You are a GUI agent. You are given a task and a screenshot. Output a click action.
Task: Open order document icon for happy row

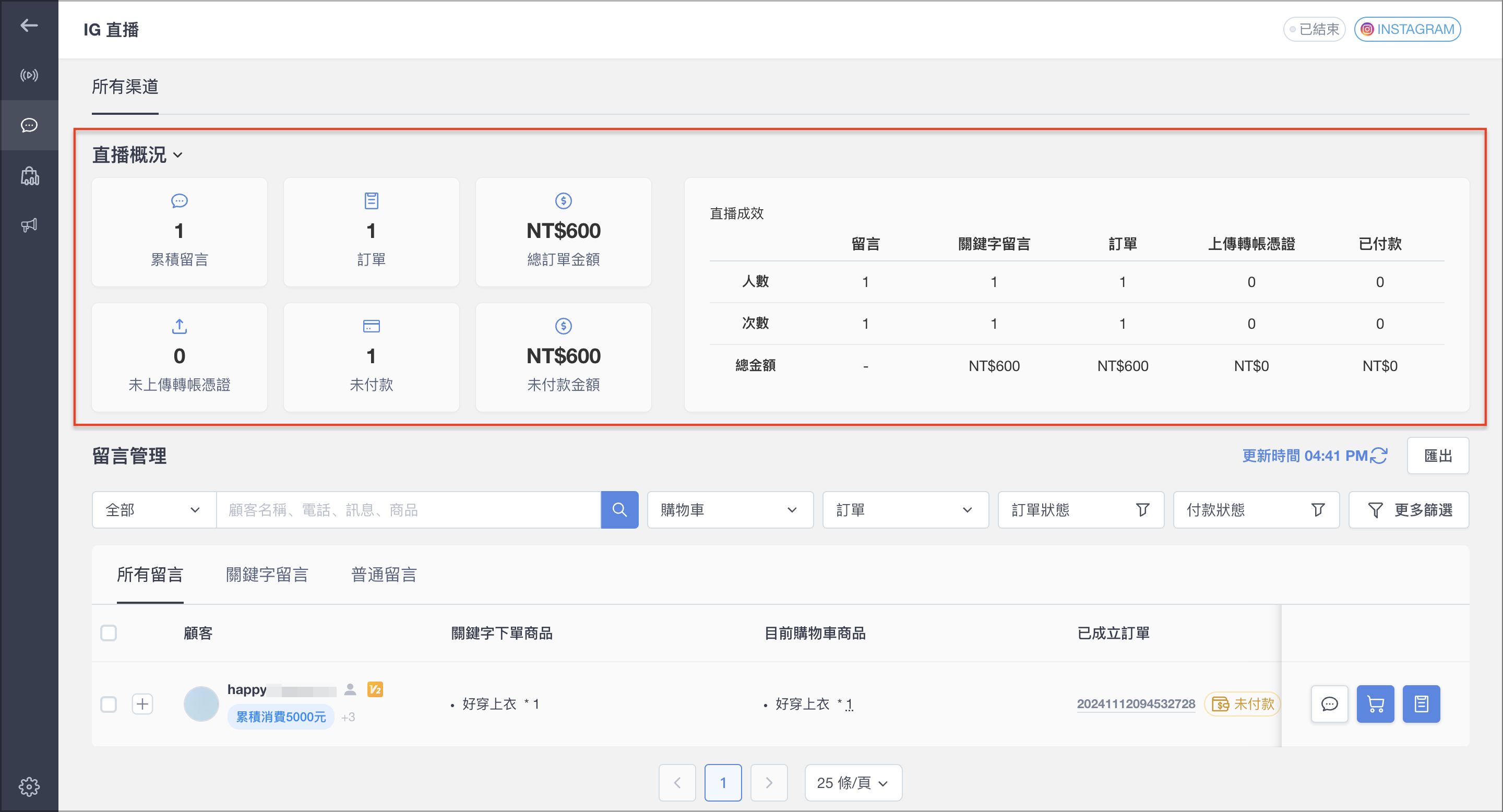click(x=1421, y=704)
